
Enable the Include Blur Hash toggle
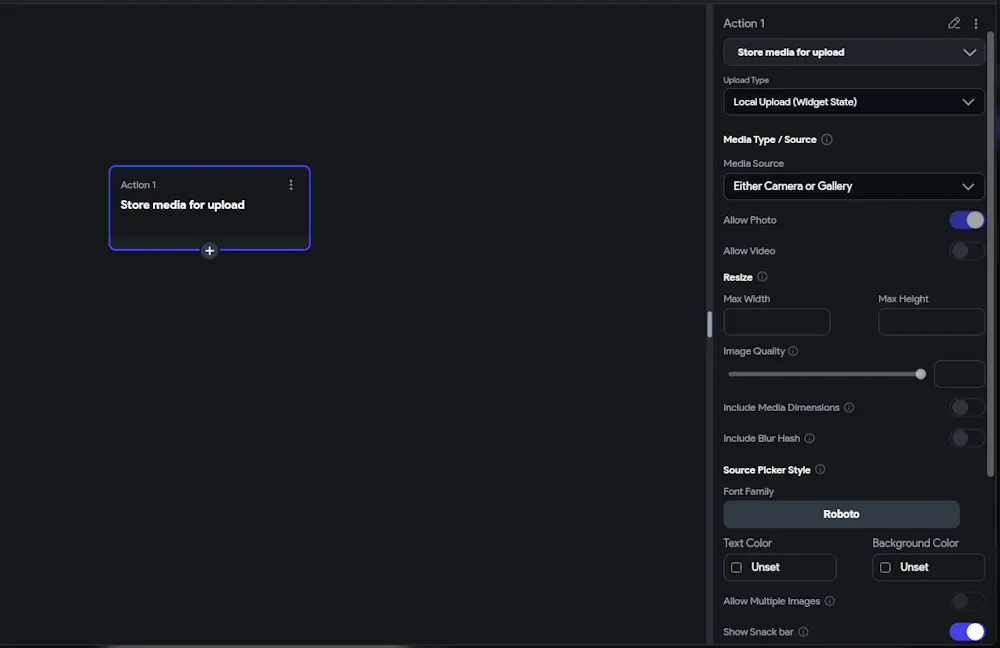[967, 438]
